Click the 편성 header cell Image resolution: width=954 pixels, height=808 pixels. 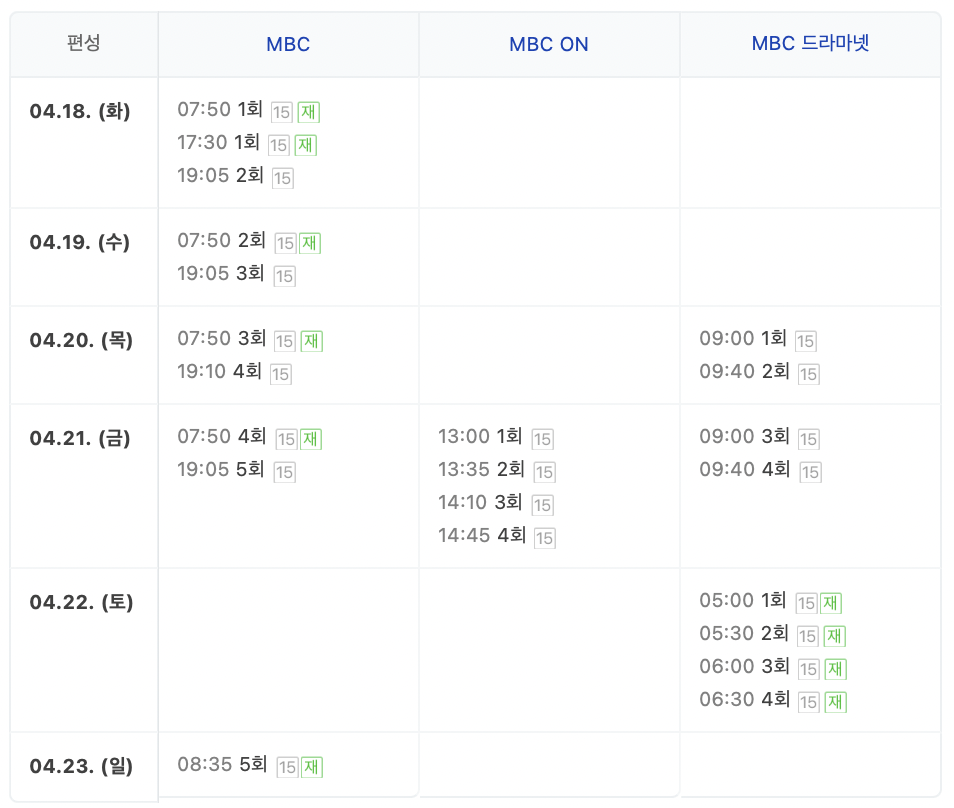tap(84, 43)
